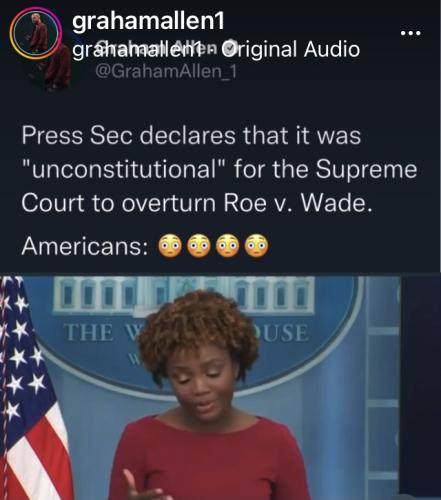Click the last flushed-face emoji
This screenshot has width=441, height=500.
tap(256, 246)
